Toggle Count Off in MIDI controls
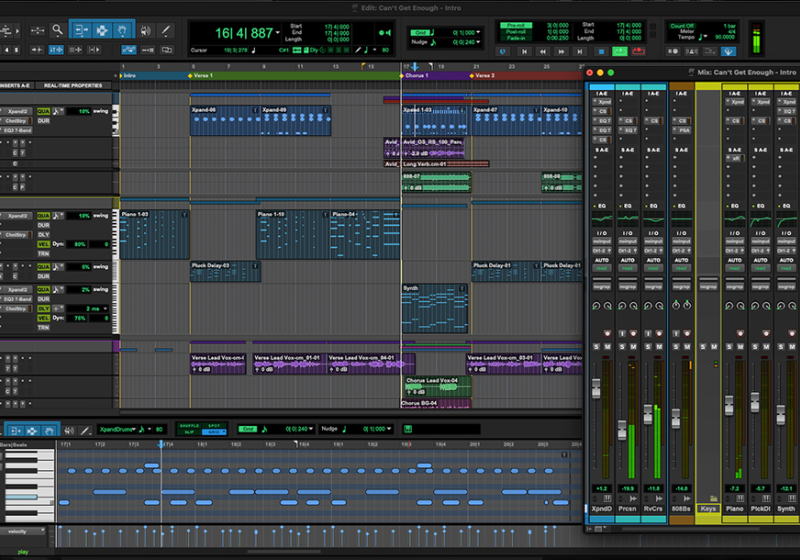 coord(682,26)
